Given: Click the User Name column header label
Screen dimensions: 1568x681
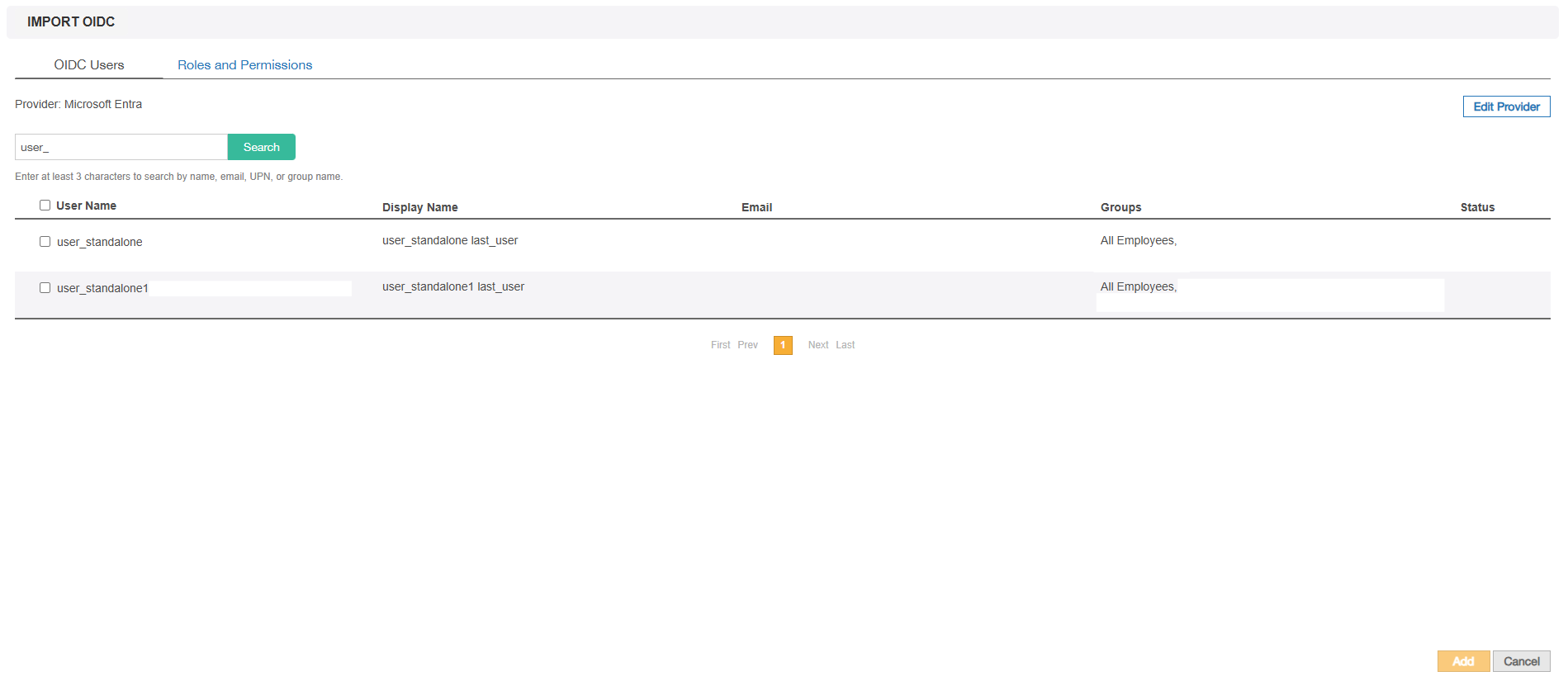Looking at the screenshot, I should click(x=86, y=206).
